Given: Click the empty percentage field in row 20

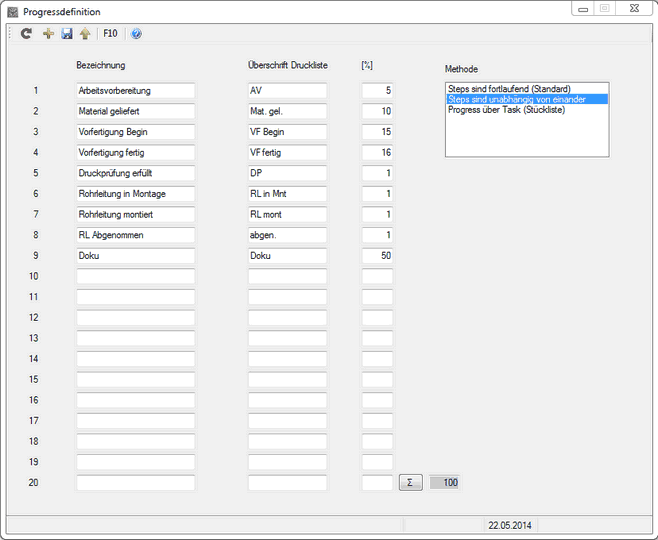Looking at the screenshot, I should (377, 483).
